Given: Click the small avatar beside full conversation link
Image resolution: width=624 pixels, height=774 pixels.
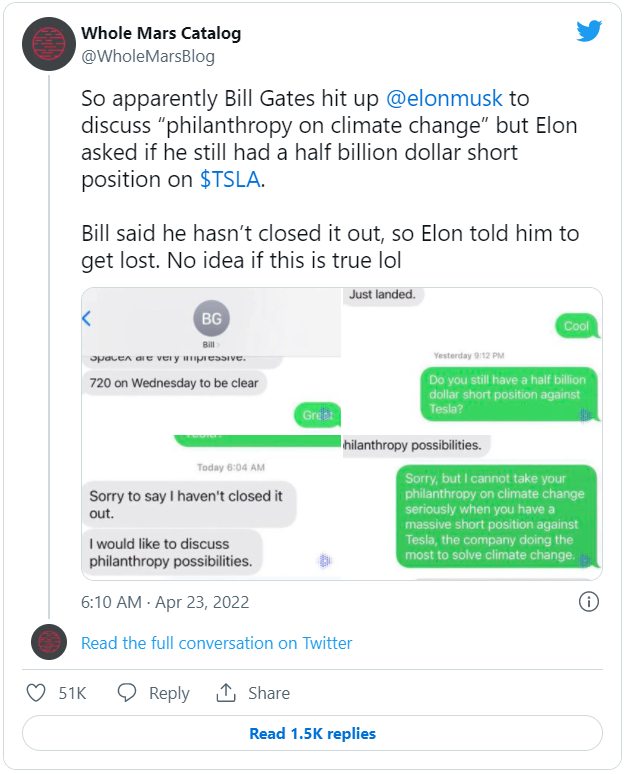Looking at the screenshot, I should (48, 643).
